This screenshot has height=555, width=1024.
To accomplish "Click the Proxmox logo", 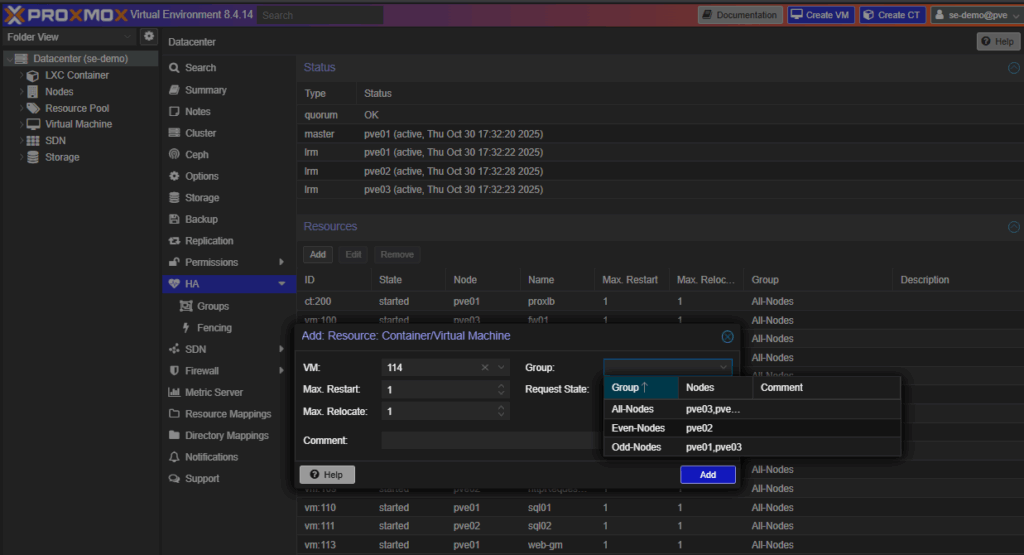I will pyautogui.click(x=65, y=14).
